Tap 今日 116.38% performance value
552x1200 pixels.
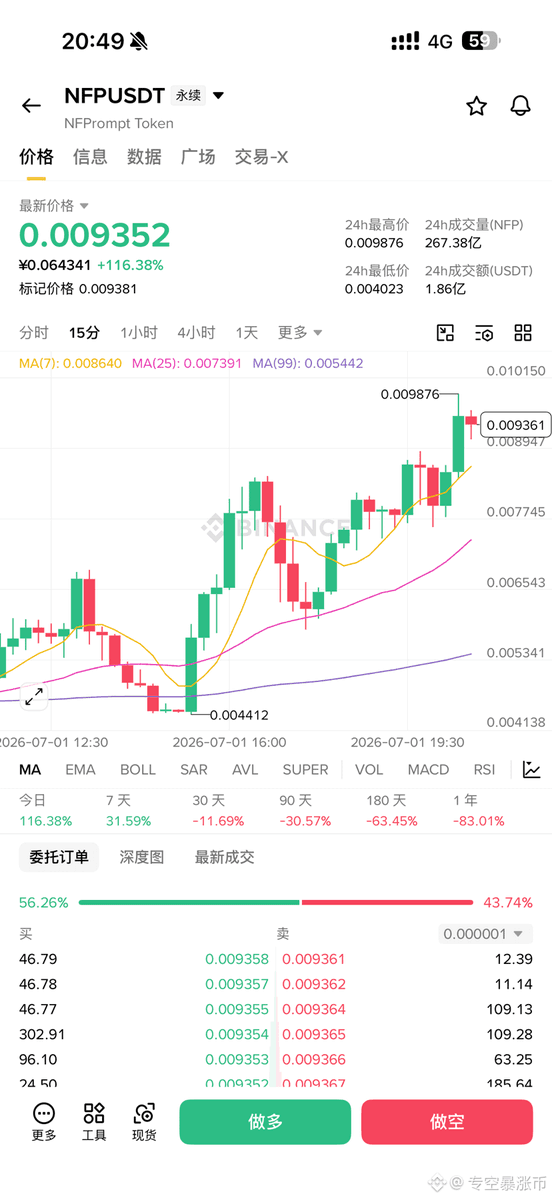point(46,821)
